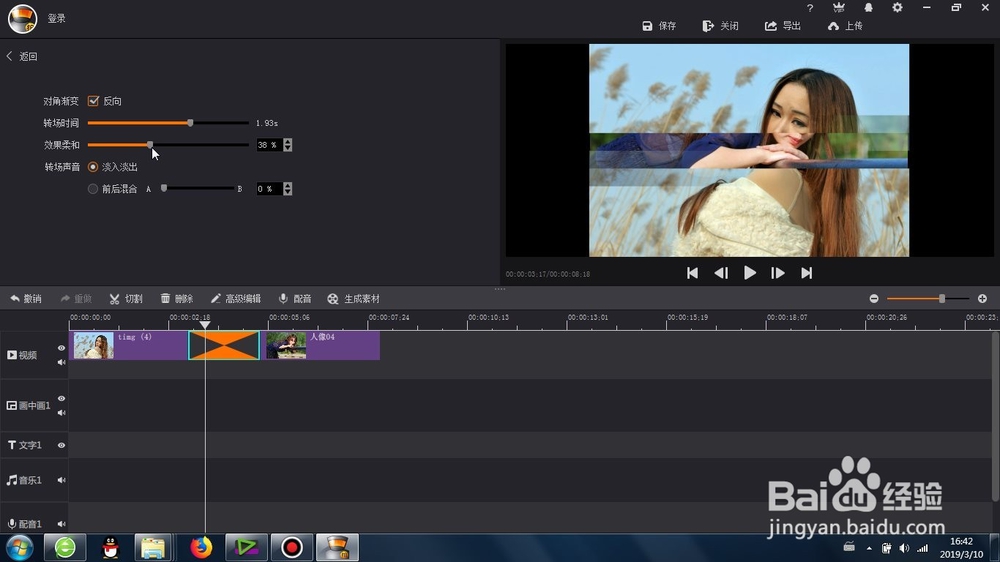
Task: Click the 前后混合 0% value field
Action: [268, 189]
